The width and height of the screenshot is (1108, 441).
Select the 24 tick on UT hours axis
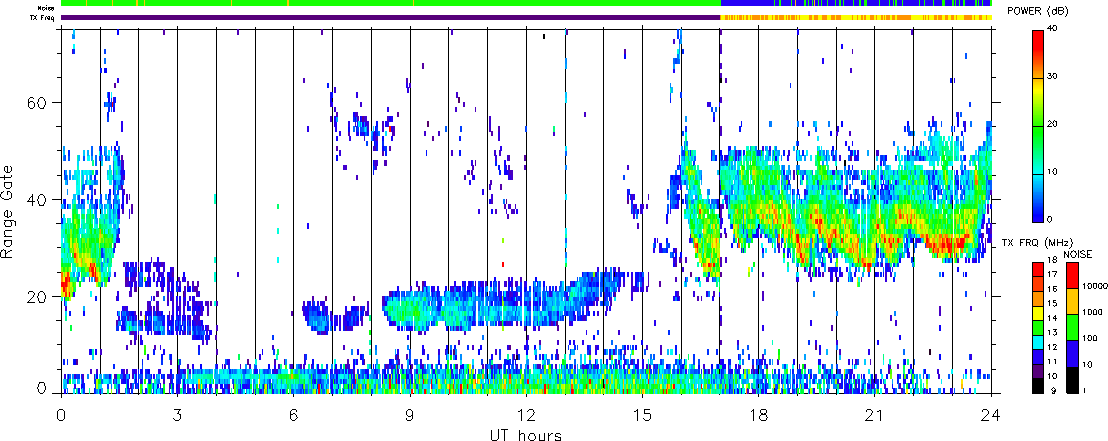(x=991, y=414)
